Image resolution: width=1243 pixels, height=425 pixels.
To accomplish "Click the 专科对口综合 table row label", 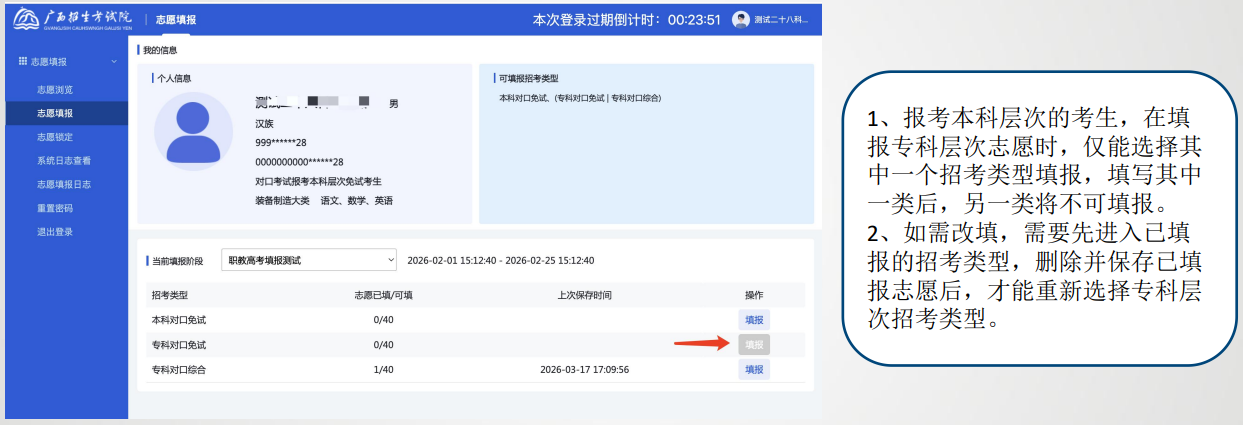I will [x=178, y=369].
